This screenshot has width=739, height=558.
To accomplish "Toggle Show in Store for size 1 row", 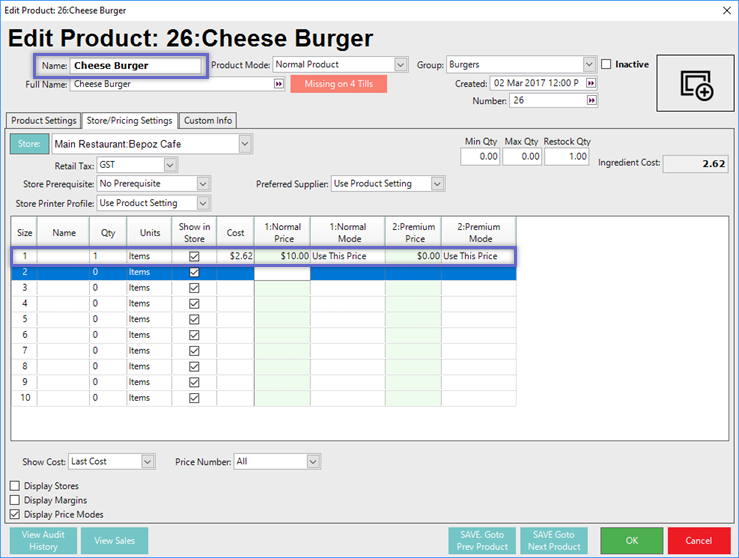I will pos(194,256).
